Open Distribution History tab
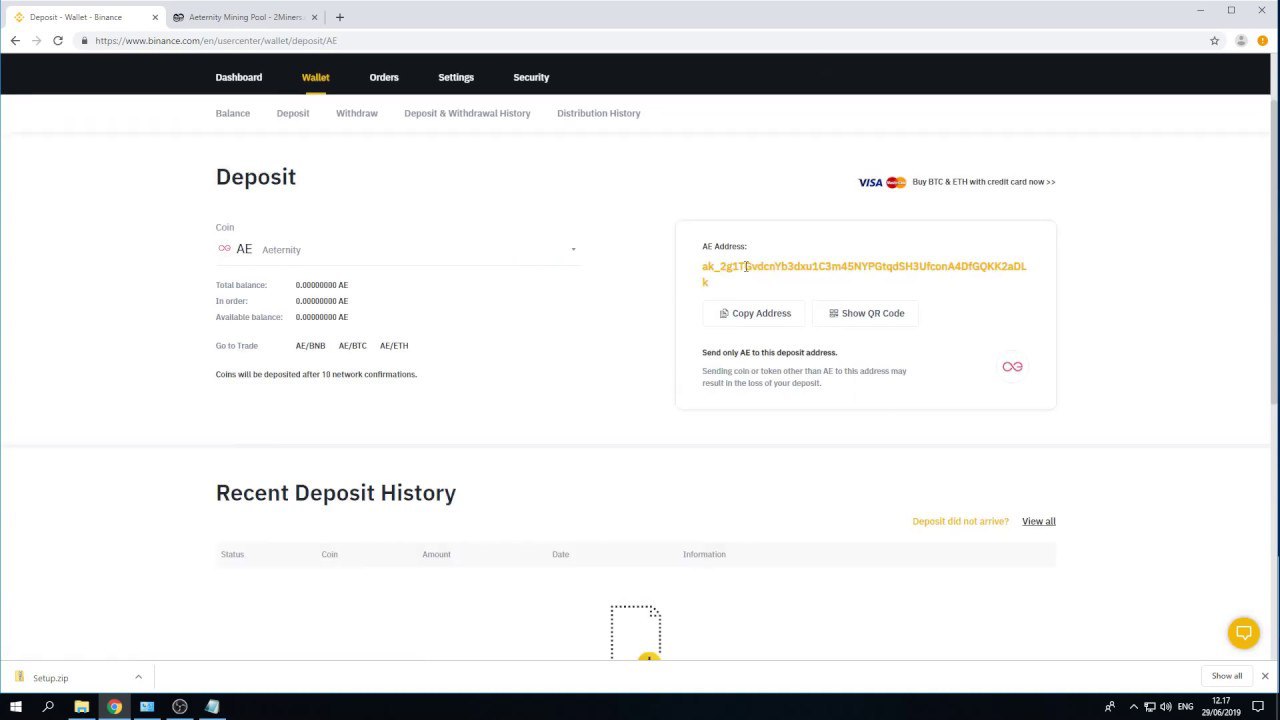The width and height of the screenshot is (1280, 720). coord(599,113)
